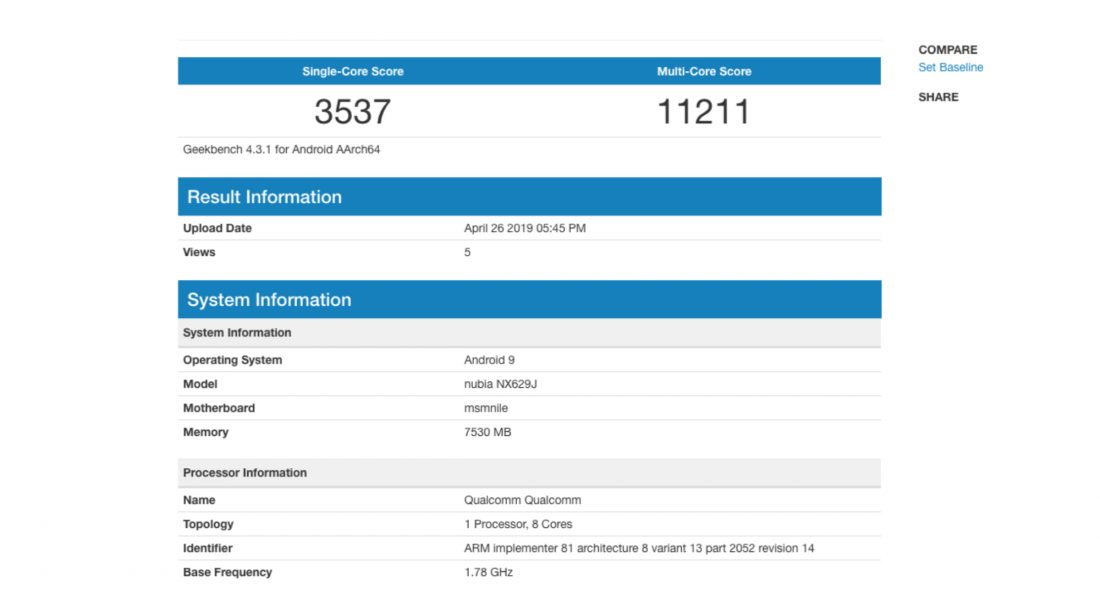Select the upload date April 26 2019 value
1100x616 pixels.
525,229
